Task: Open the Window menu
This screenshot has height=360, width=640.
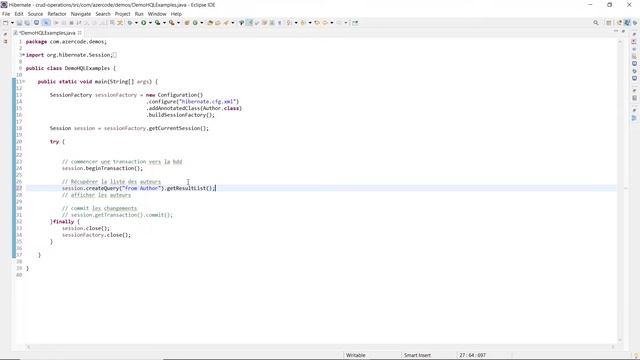Action: (x=157, y=14)
